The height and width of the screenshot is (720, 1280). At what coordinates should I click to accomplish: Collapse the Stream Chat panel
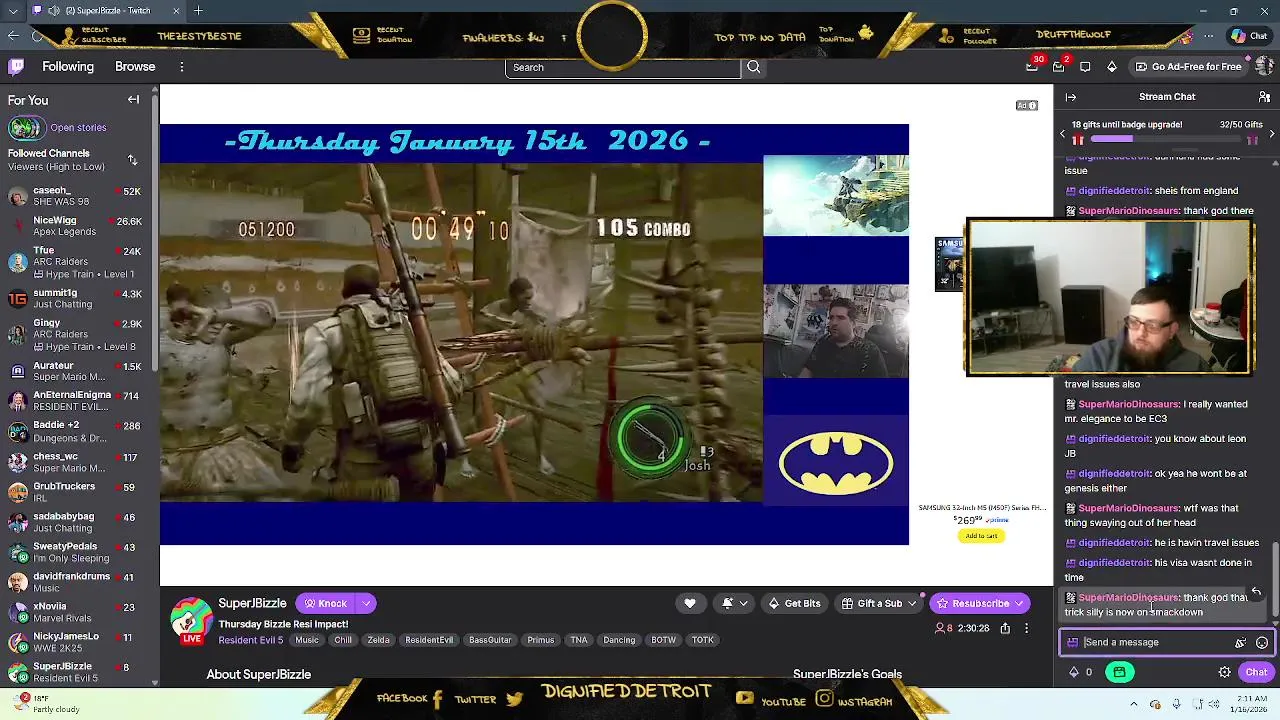pyautogui.click(x=1071, y=97)
